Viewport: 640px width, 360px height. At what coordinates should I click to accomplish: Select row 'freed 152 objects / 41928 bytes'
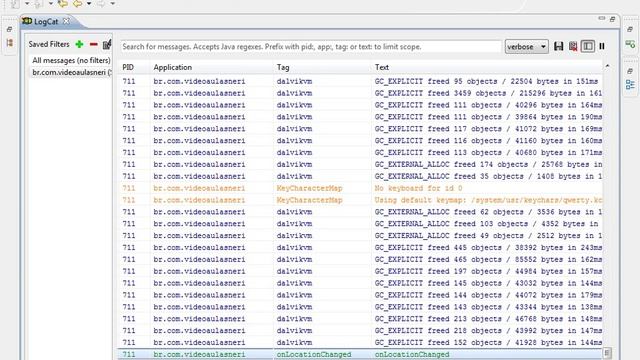pyautogui.click(x=360, y=342)
